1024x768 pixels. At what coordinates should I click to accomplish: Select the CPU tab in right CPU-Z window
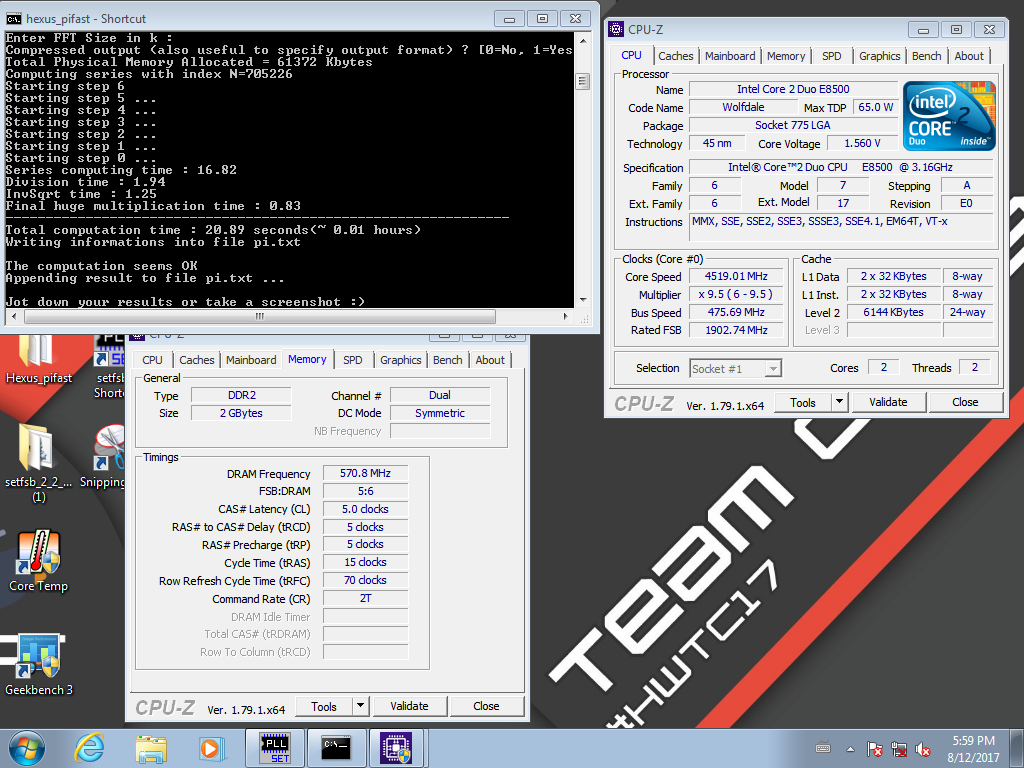click(x=632, y=56)
